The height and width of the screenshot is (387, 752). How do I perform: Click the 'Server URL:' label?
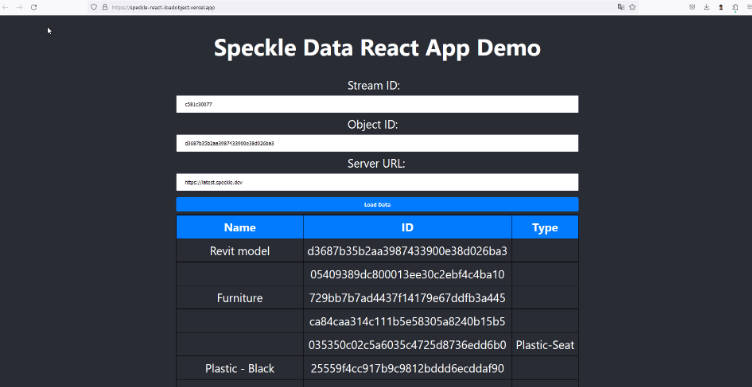click(x=376, y=164)
